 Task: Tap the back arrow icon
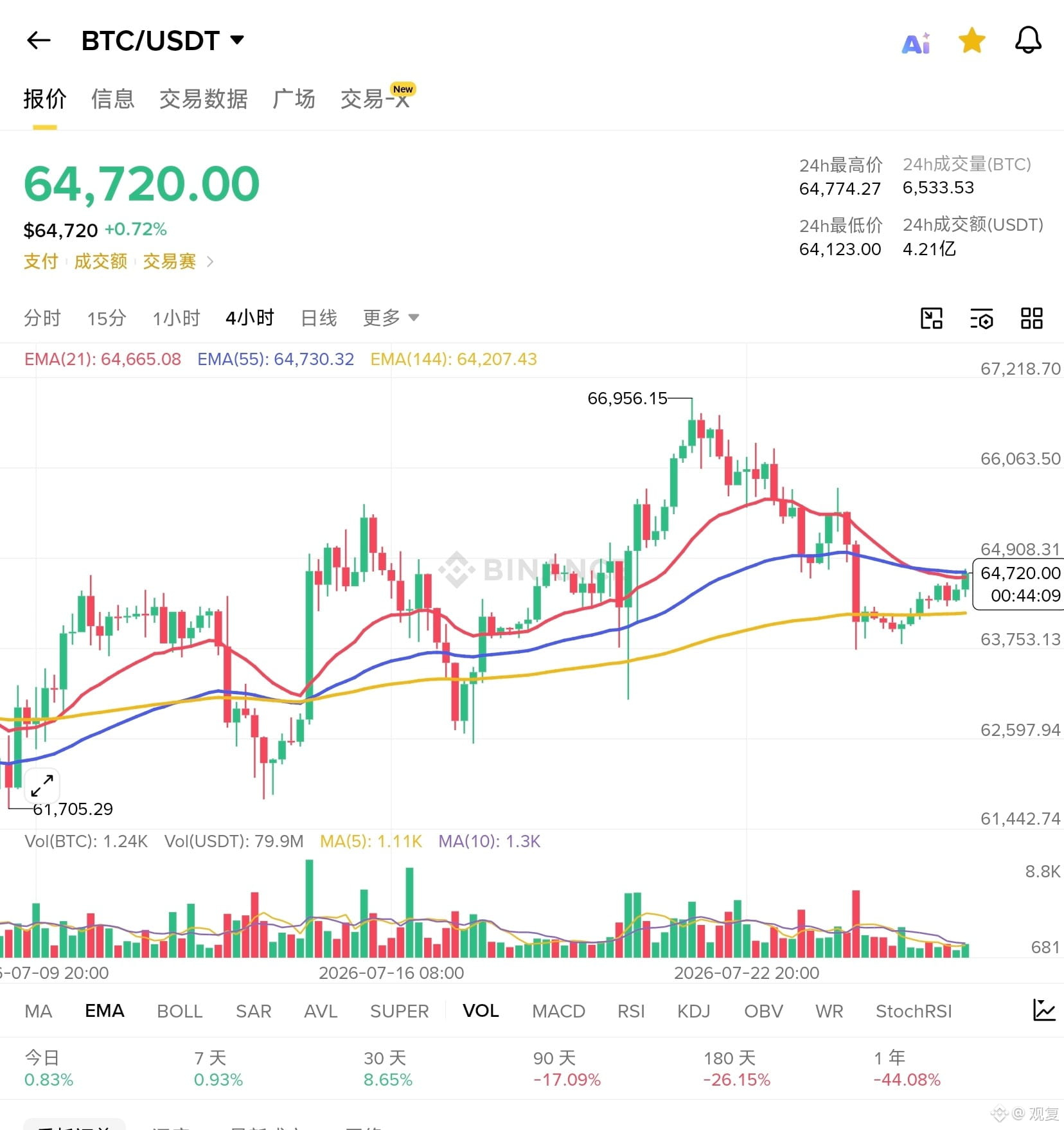(x=39, y=40)
